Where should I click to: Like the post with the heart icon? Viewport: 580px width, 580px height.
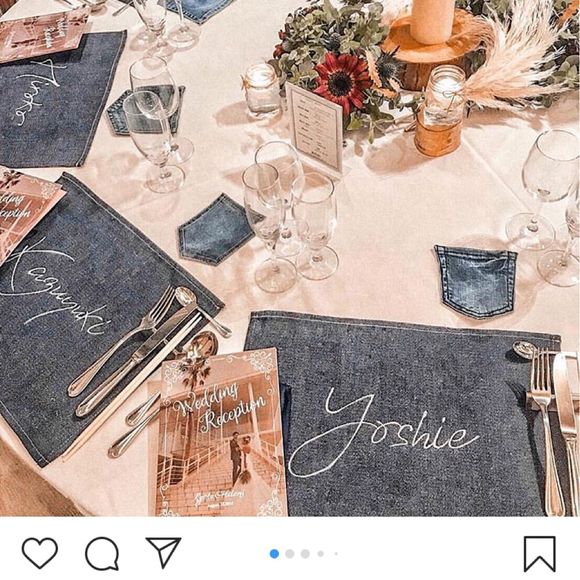(40, 553)
